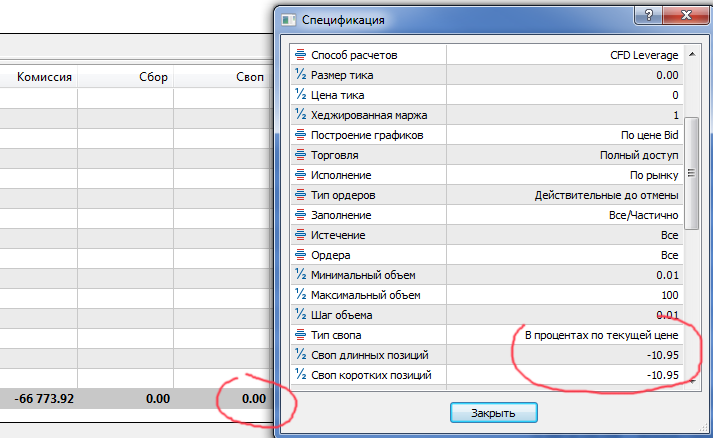Image resolution: width=713 pixels, height=438 pixels.
Task: Select the Шаг объема value 0.01
Action: 667,315
